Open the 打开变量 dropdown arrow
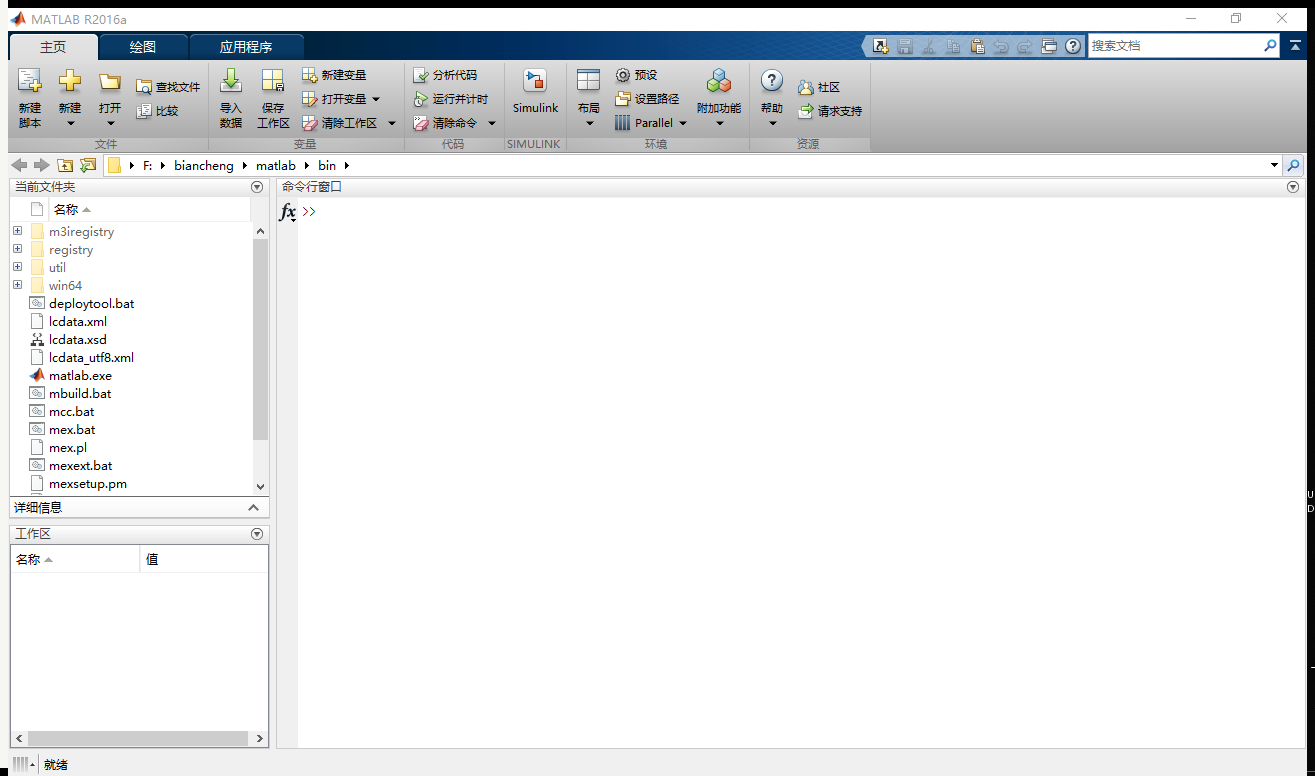The height and width of the screenshot is (776, 1315). 376,99
